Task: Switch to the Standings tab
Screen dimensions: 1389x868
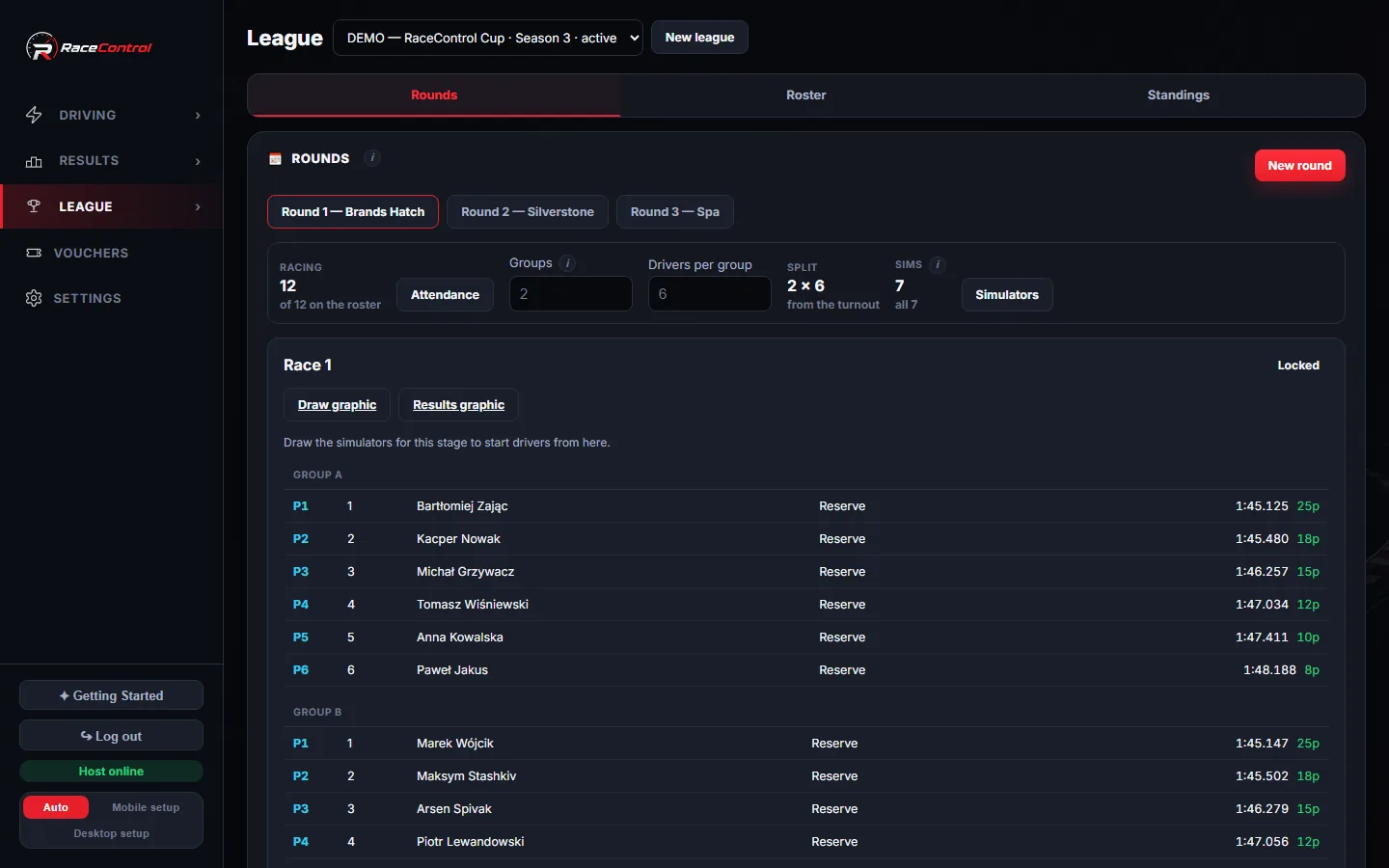Action: [x=1179, y=95]
